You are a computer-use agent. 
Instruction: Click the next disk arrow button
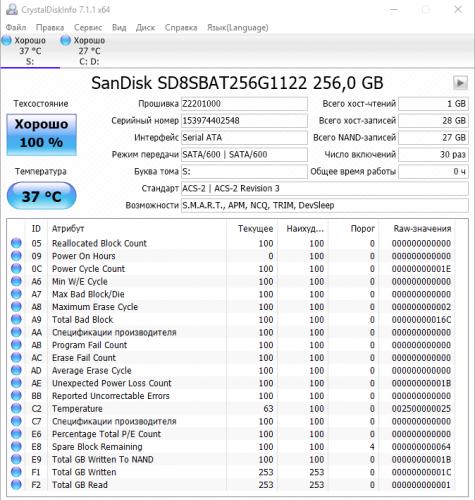tap(460, 83)
